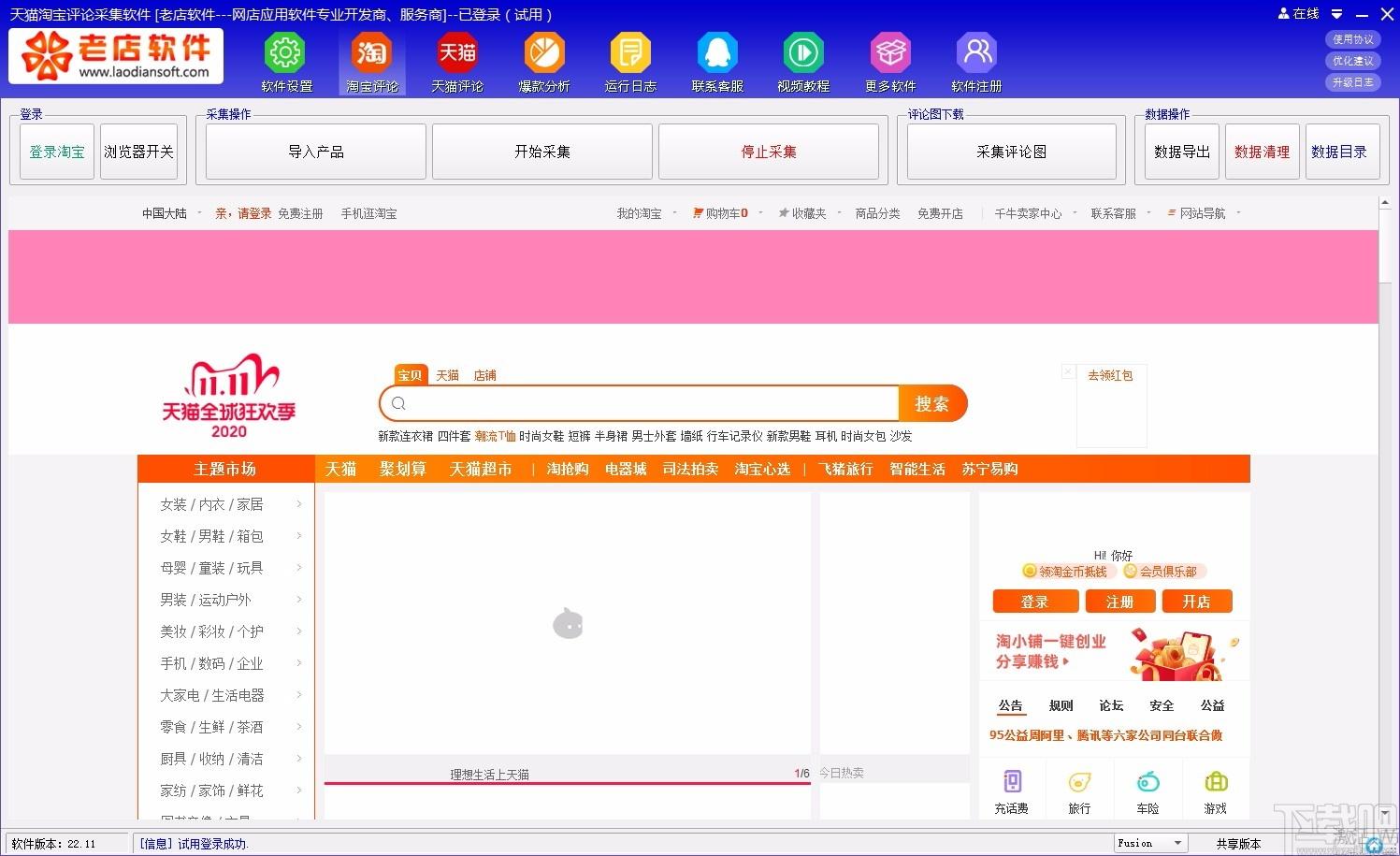
Task: Click the orange 开店 button
Action: (1197, 602)
